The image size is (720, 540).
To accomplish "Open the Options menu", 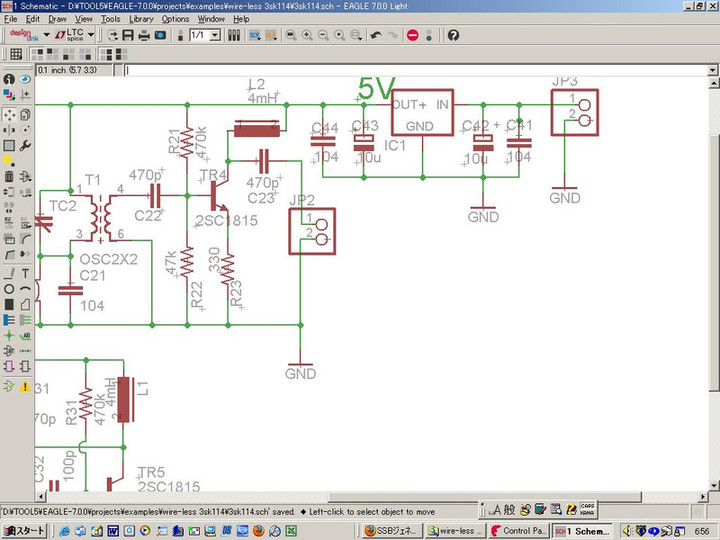I will pyautogui.click(x=175, y=19).
